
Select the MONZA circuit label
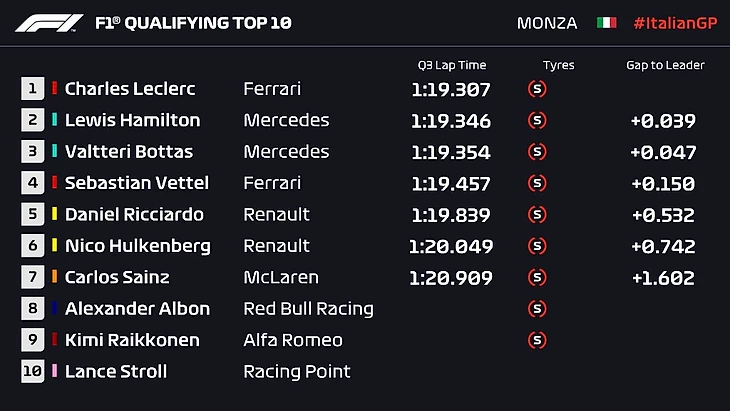[x=547, y=22]
